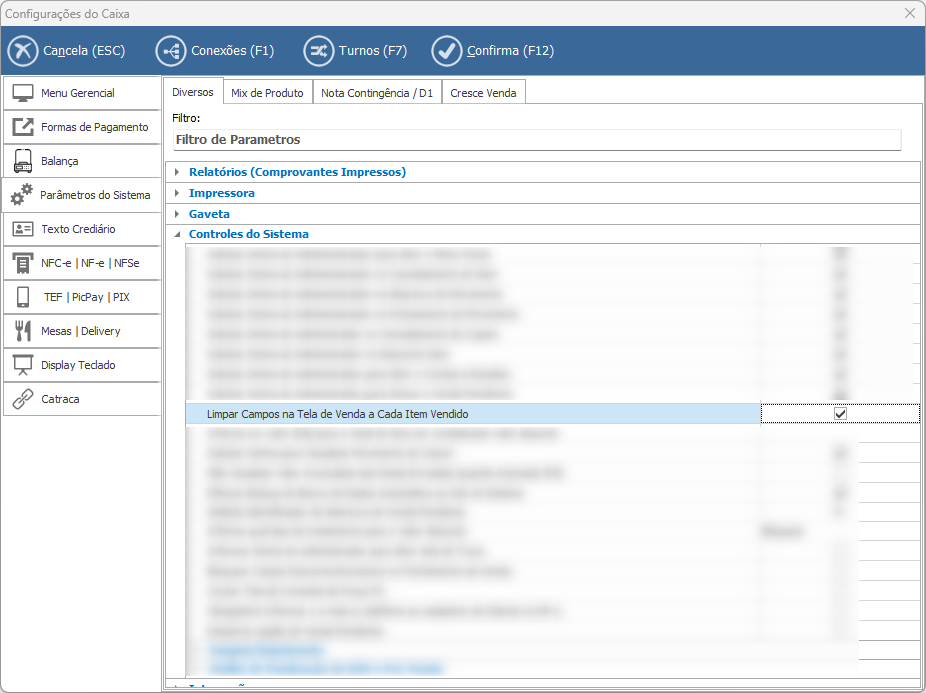Uncheck Limpar Campos na Tela de Venda
This screenshot has height=693, width=926.
(840, 414)
